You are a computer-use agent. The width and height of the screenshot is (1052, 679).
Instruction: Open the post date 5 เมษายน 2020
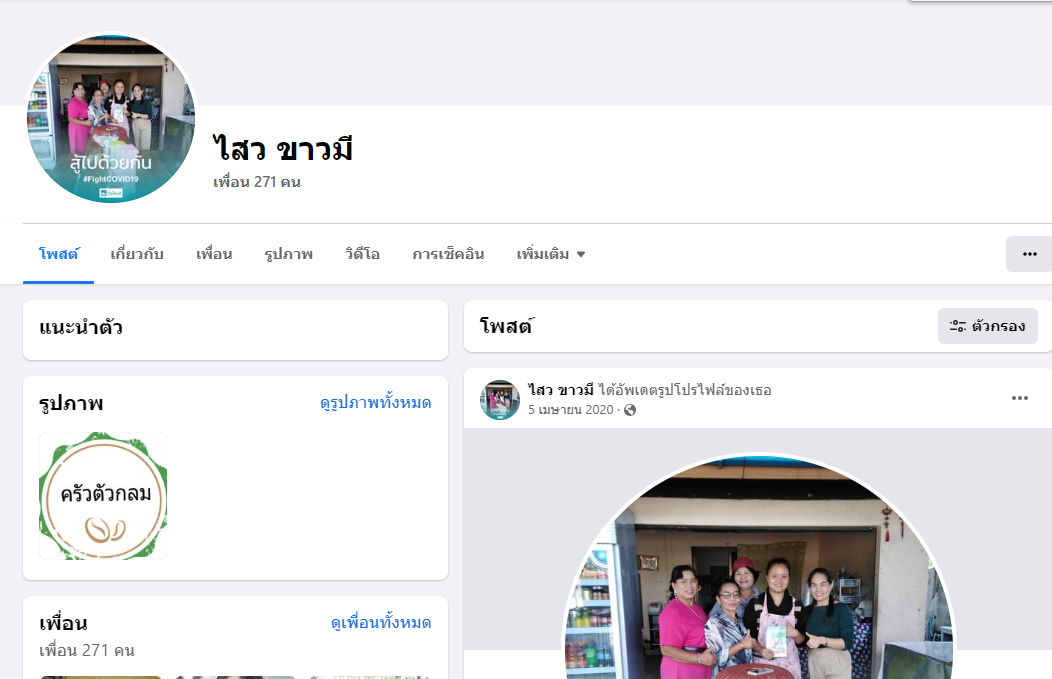570,410
